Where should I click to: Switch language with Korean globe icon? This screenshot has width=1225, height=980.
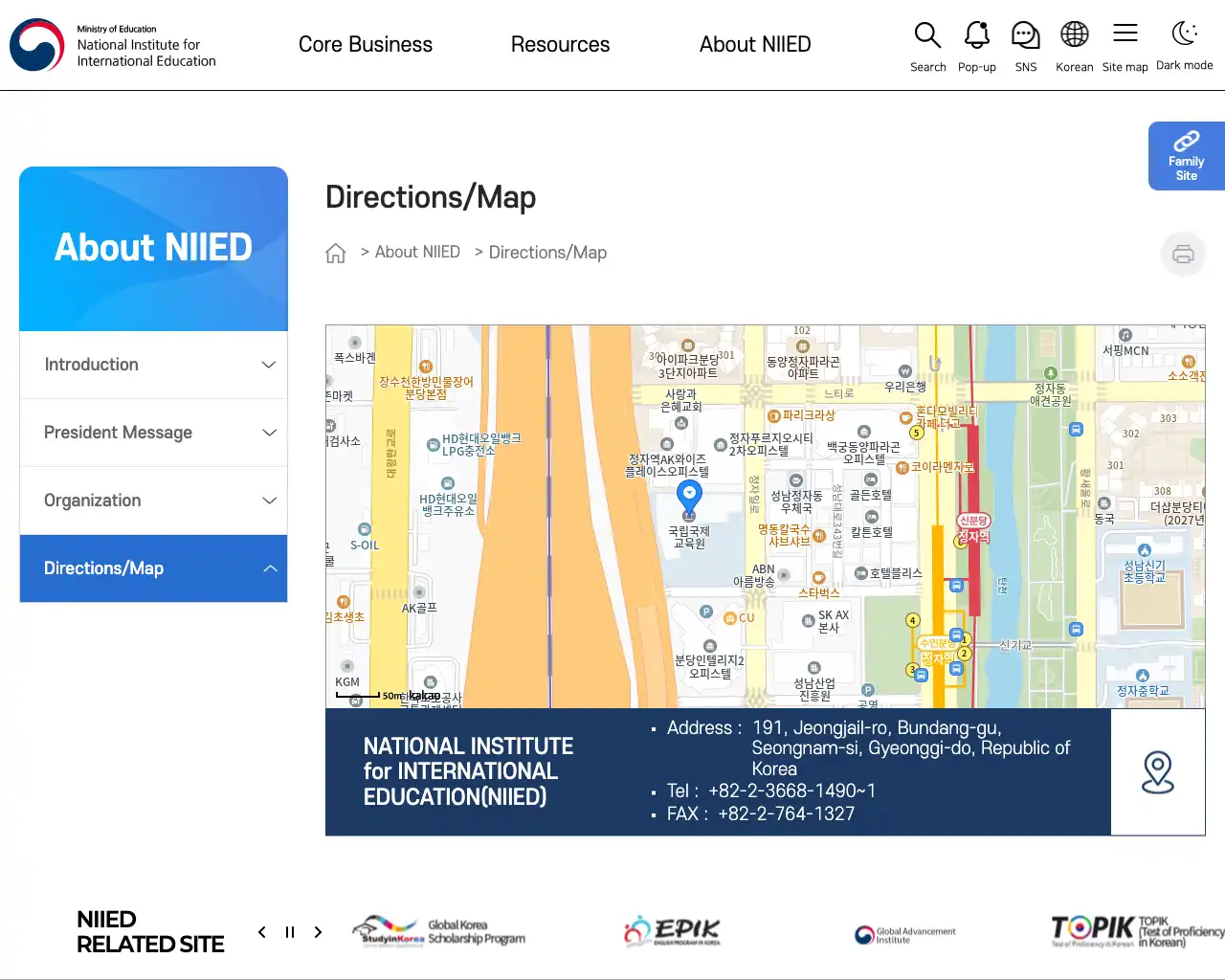[x=1074, y=46]
